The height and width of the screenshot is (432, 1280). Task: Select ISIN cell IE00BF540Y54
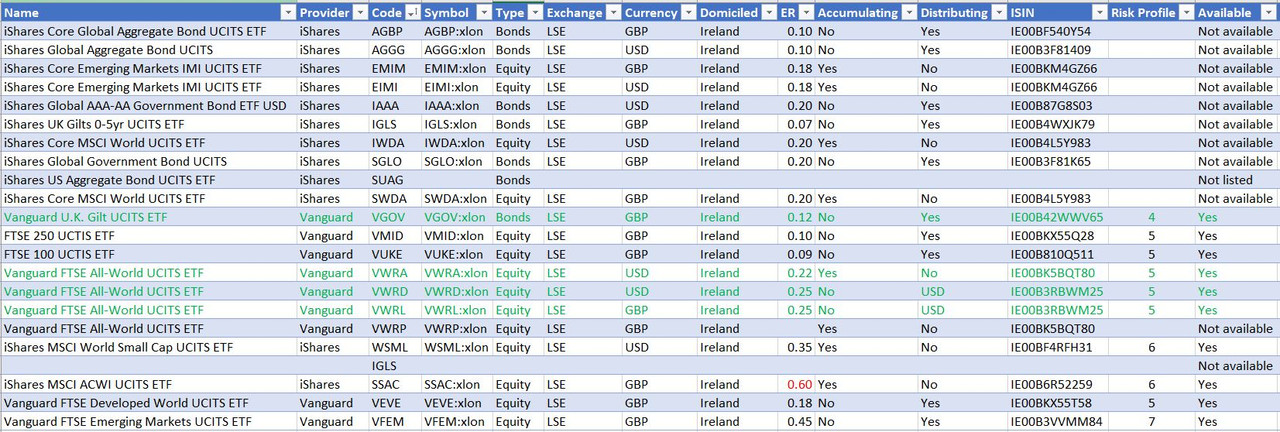click(1058, 32)
